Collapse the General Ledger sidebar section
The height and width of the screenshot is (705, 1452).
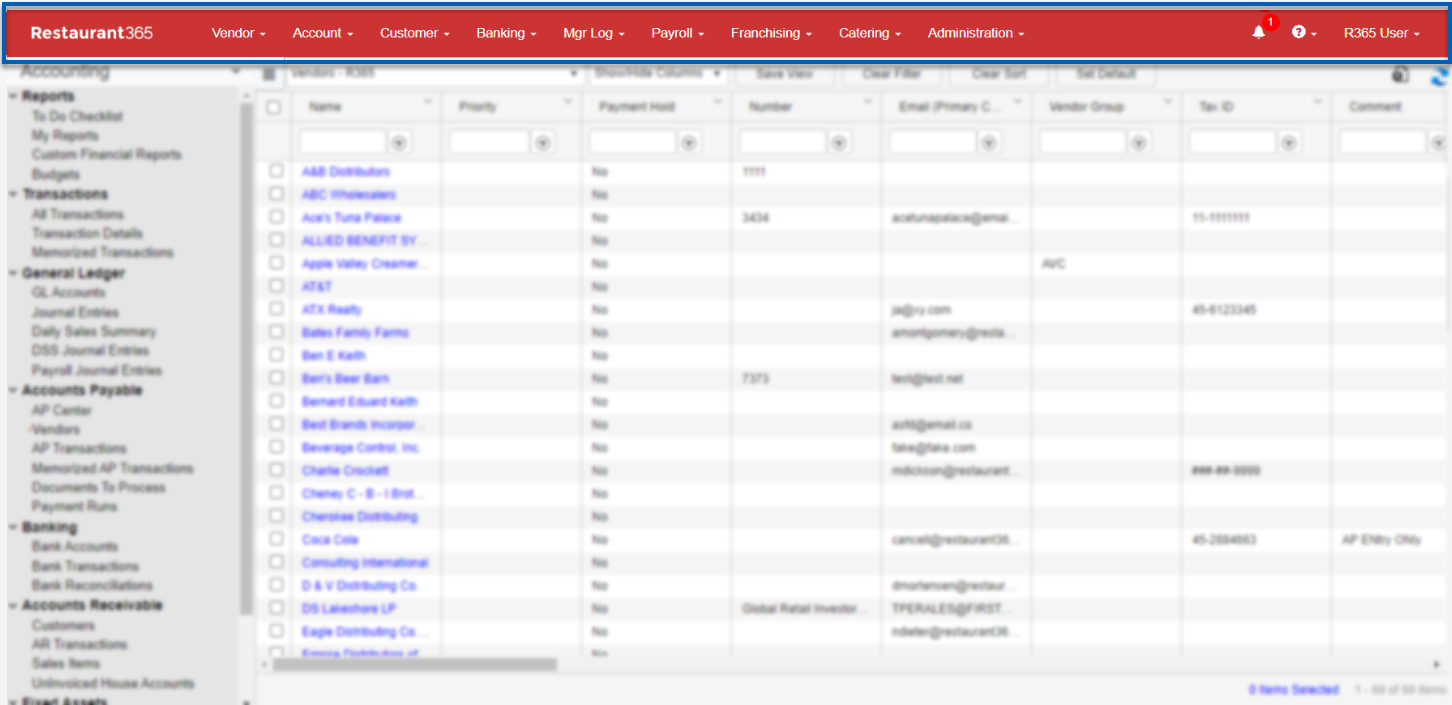click(x=13, y=273)
